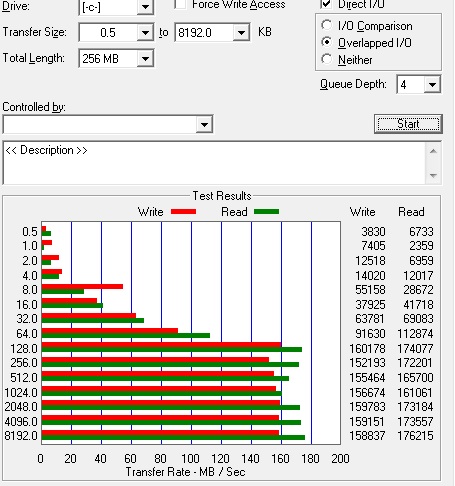Click the 176215 read value for 8192.0
The image size is (455, 486).
tap(415, 436)
